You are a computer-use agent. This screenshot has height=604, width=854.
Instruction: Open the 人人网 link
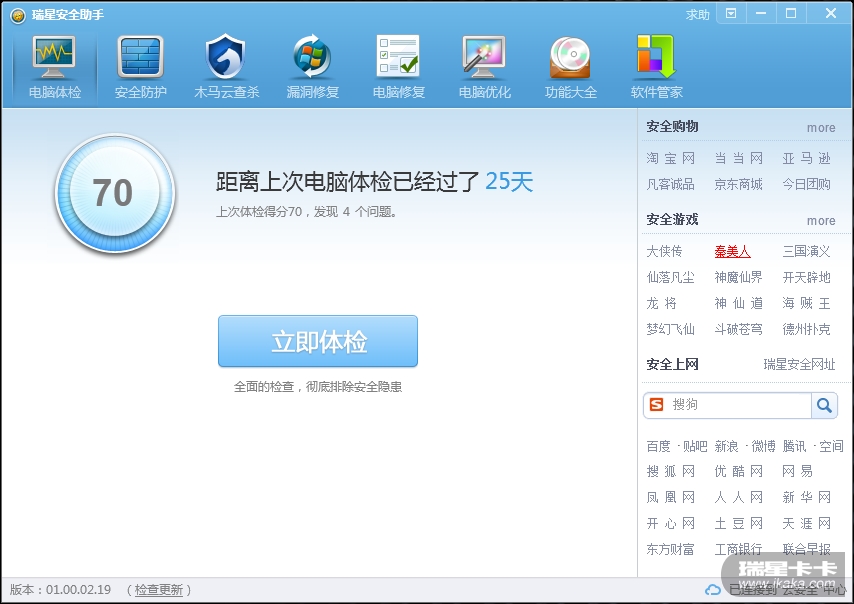click(739, 498)
